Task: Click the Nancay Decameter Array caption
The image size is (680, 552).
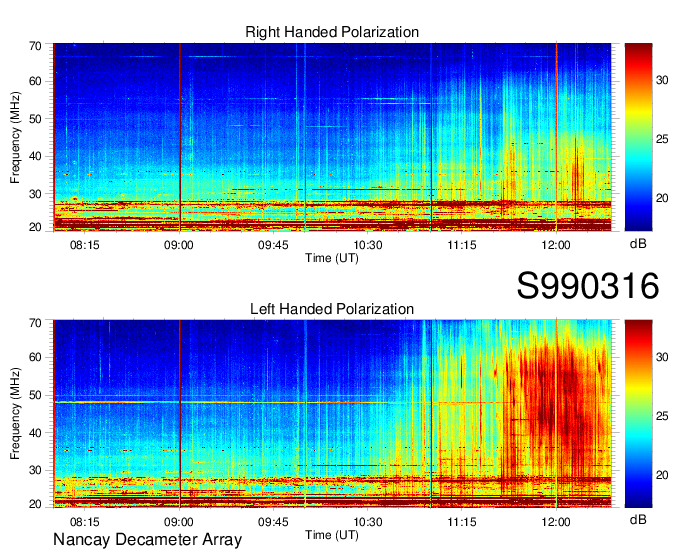Action: coord(147,540)
